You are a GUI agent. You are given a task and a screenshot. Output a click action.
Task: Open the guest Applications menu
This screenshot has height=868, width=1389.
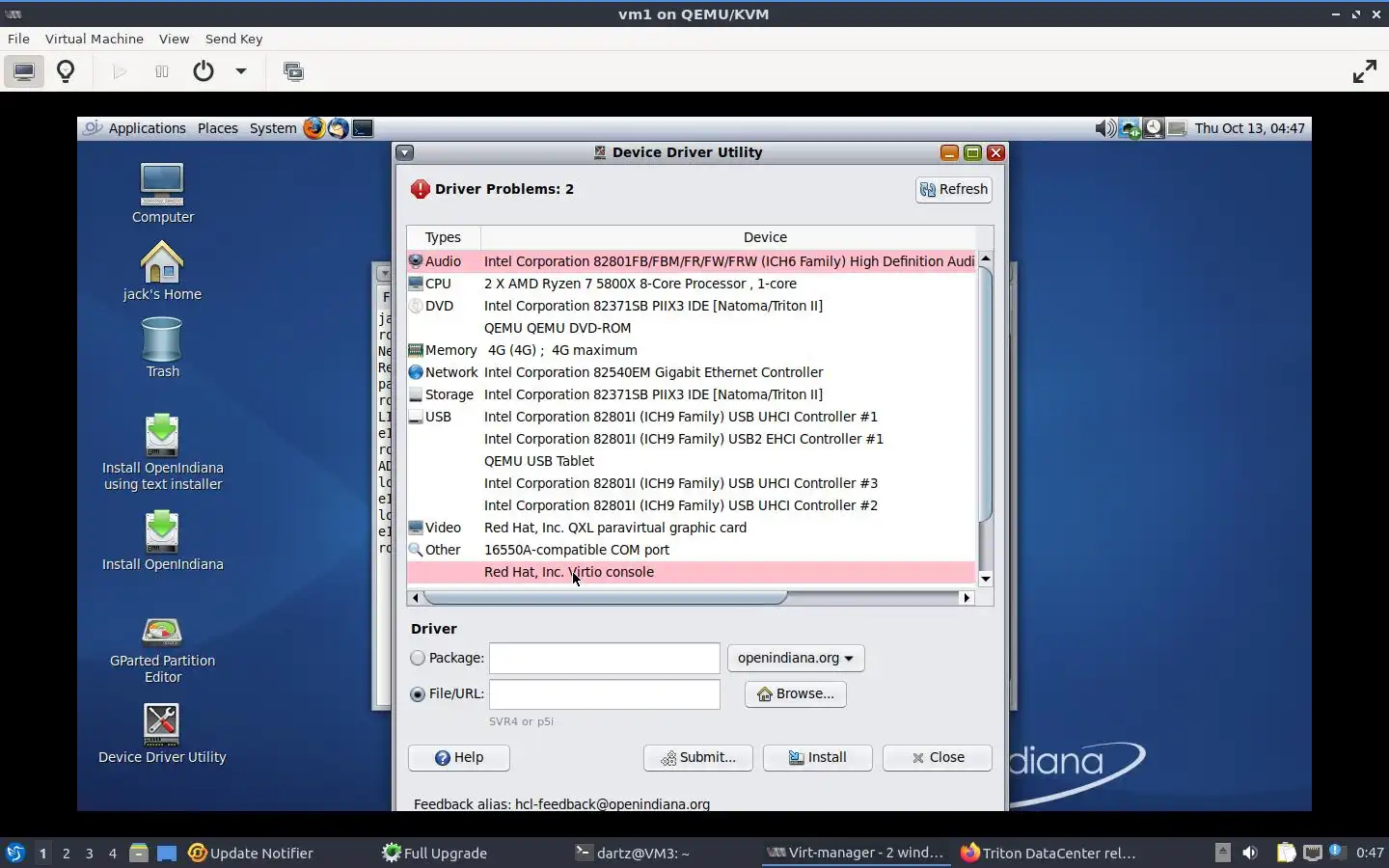tap(147, 128)
